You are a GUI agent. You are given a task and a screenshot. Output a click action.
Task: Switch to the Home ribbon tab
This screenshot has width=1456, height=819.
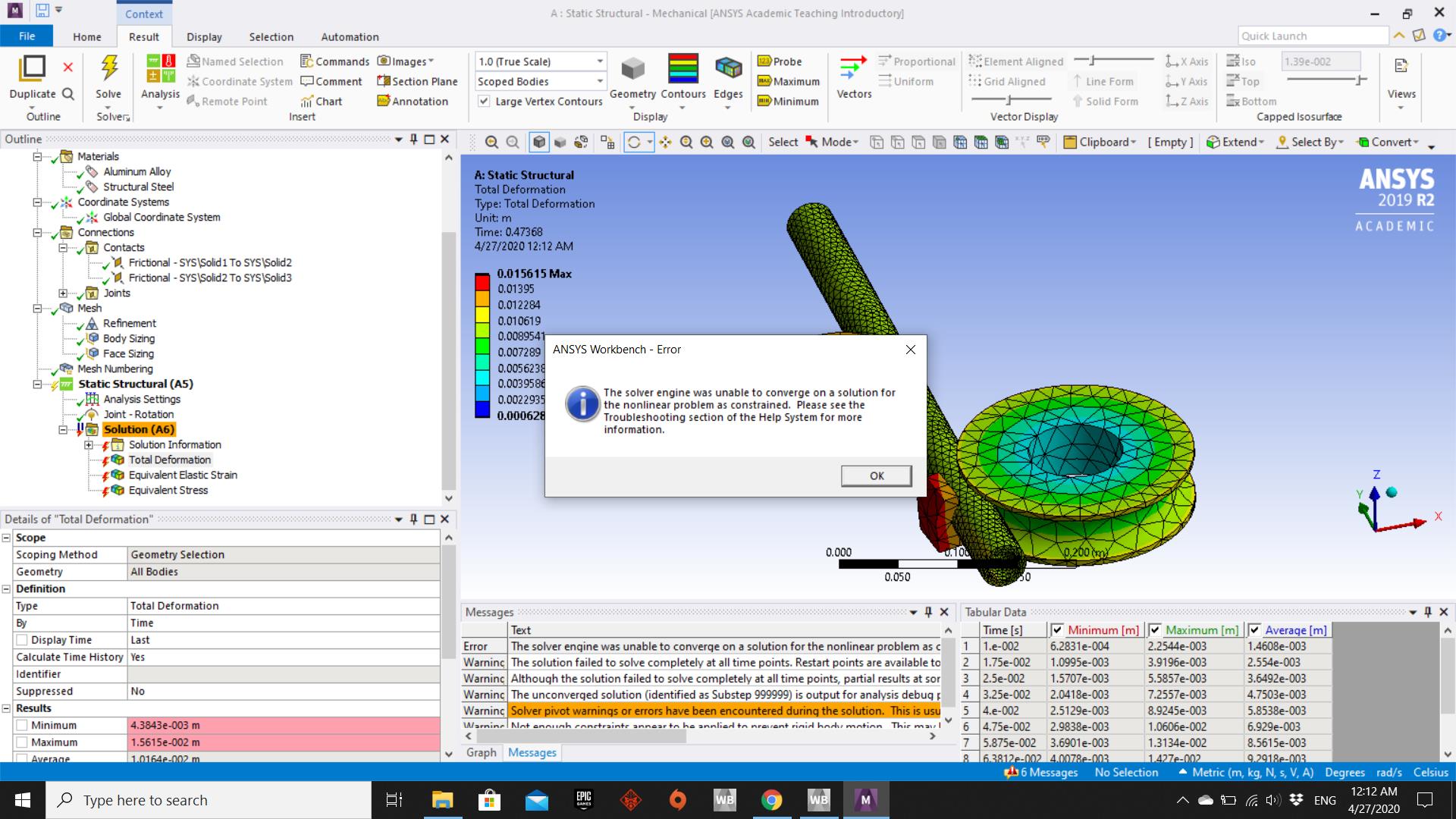(x=87, y=36)
